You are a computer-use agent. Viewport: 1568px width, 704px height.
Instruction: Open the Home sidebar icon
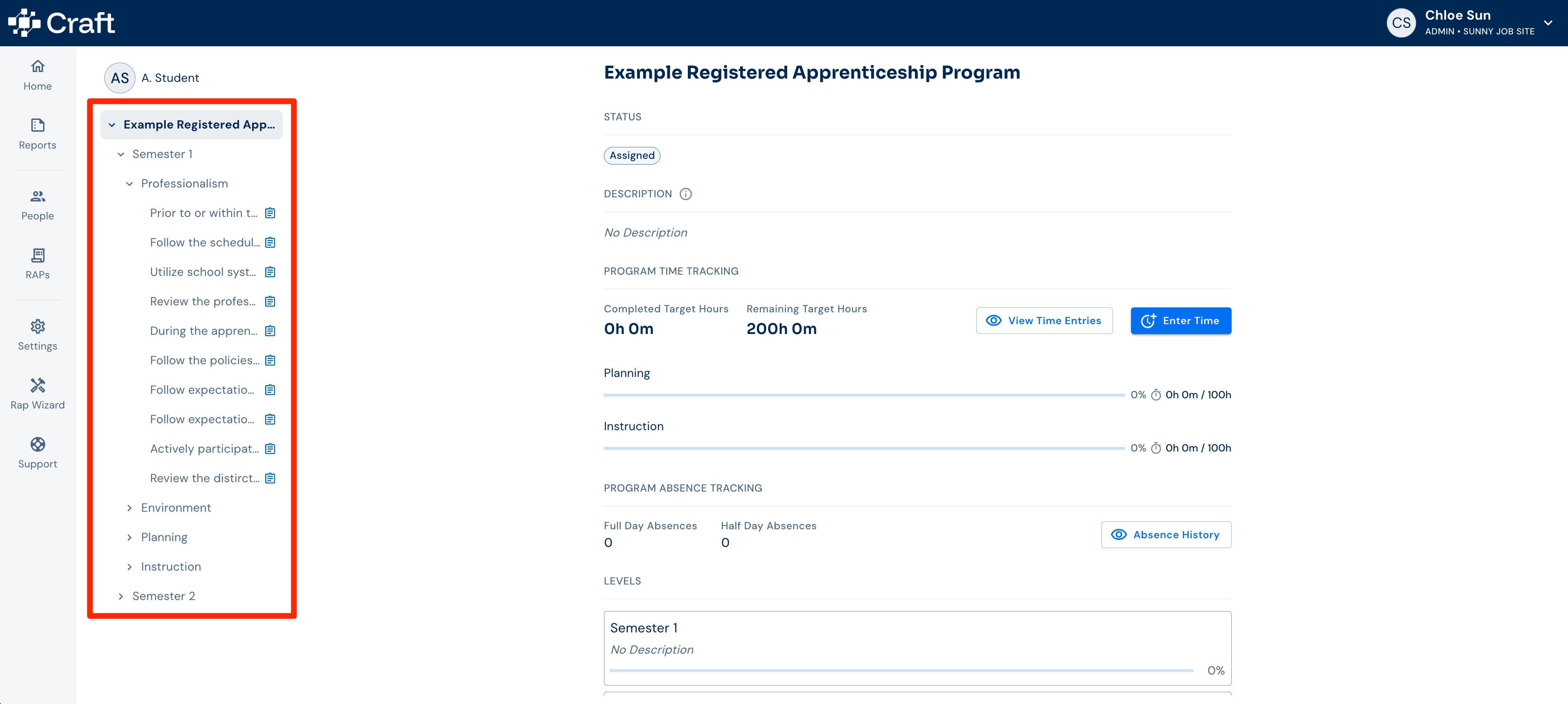point(38,66)
